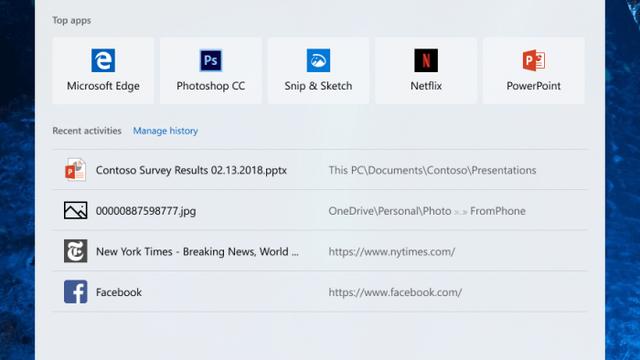Click the OneDrive\Personal\Photo FromPhone path
Viewport: 640px width, 360px height.
427,211
